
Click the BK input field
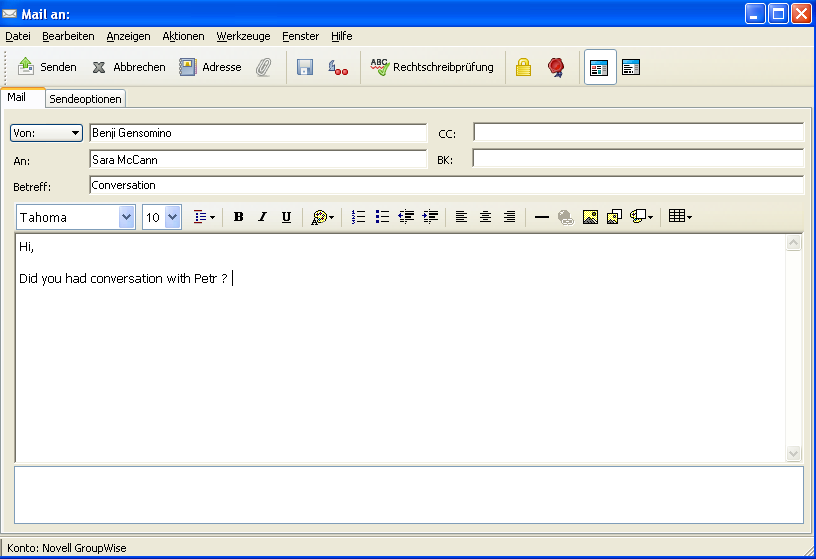[x=639, y=158]
